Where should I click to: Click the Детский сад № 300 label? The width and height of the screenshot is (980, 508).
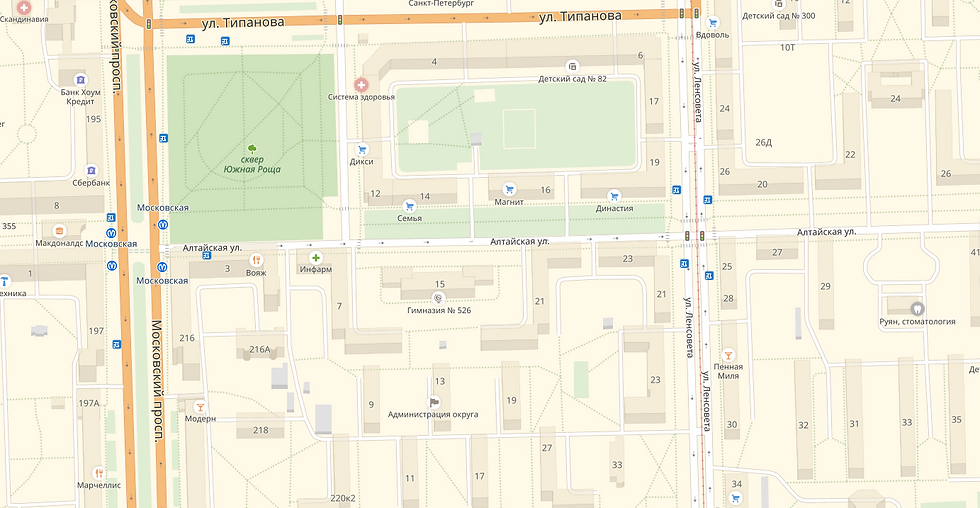tap(779, 16)
